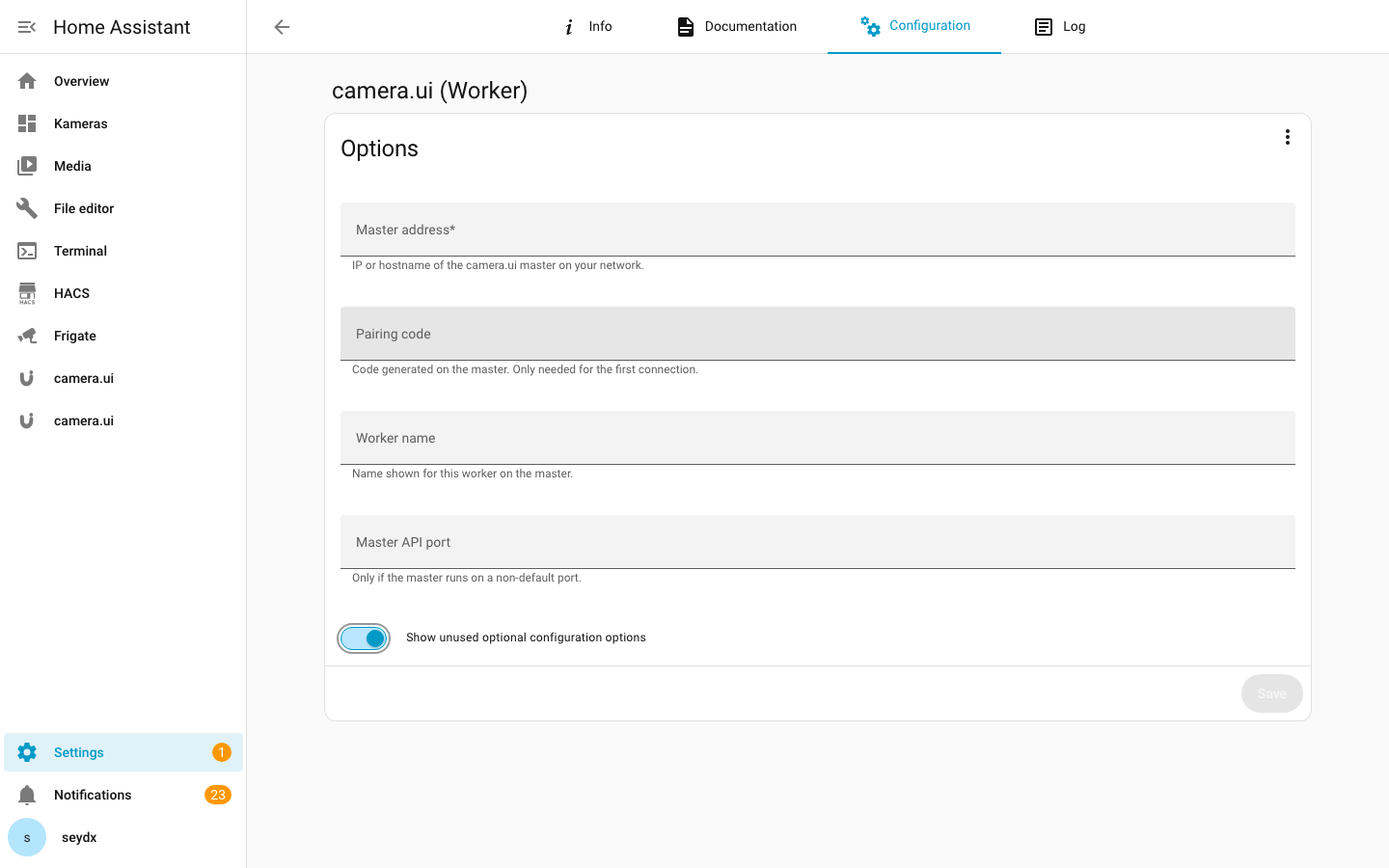Open Frigate in the sidebar
1389x868 pixels.
(123, 336)
